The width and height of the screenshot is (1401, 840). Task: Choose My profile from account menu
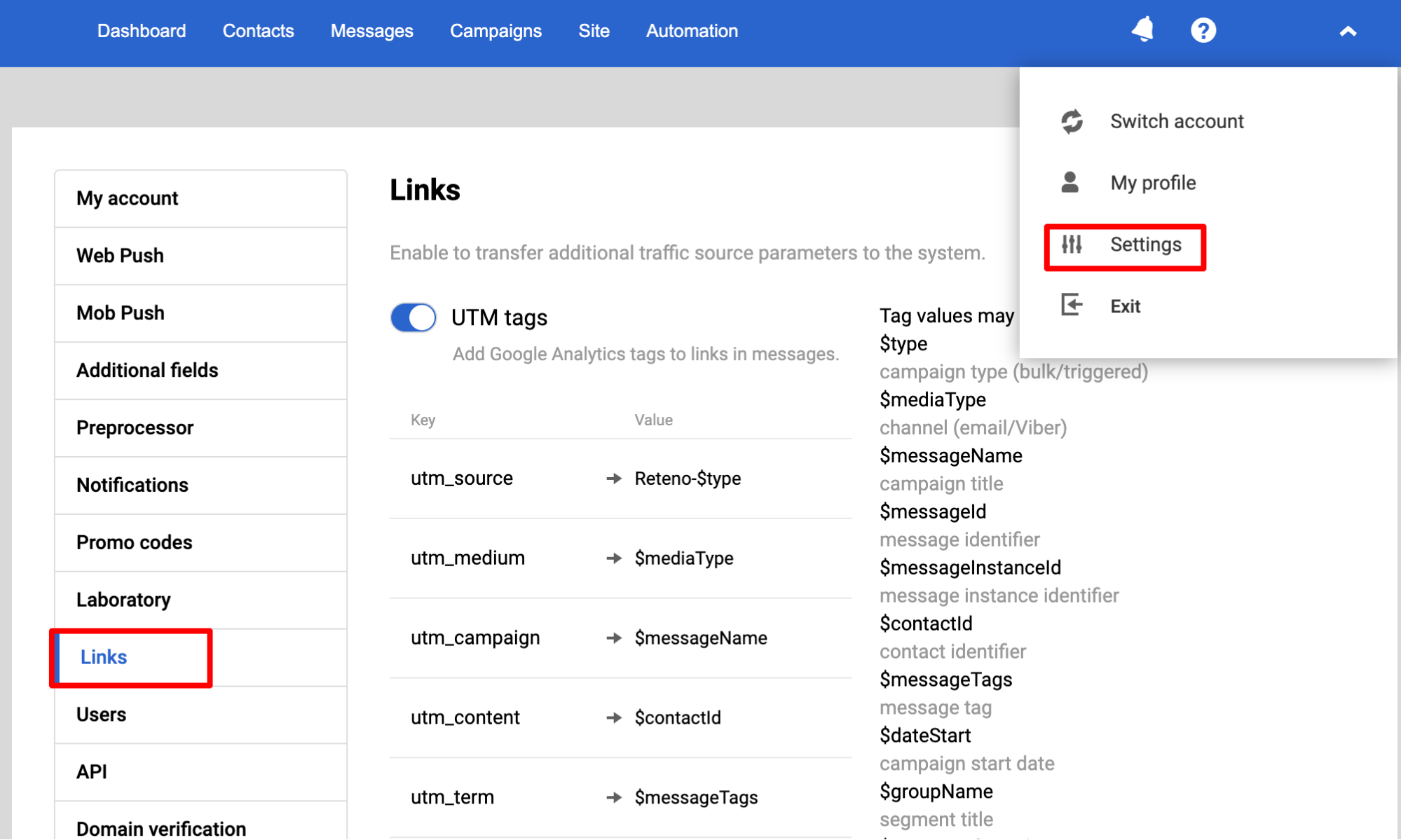coord(1152,183)
